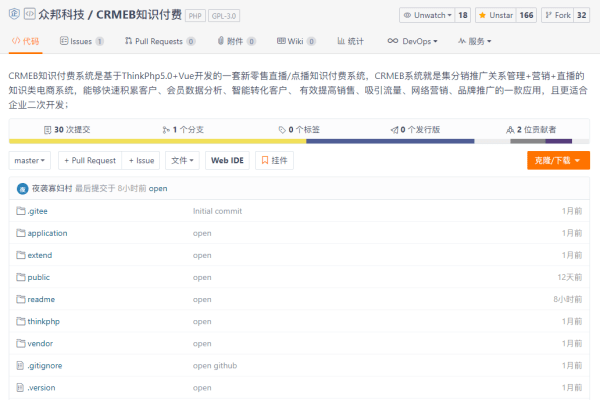
Task: Open the 夜袭寡妇村 user profile link
Action: click(52, 188)
